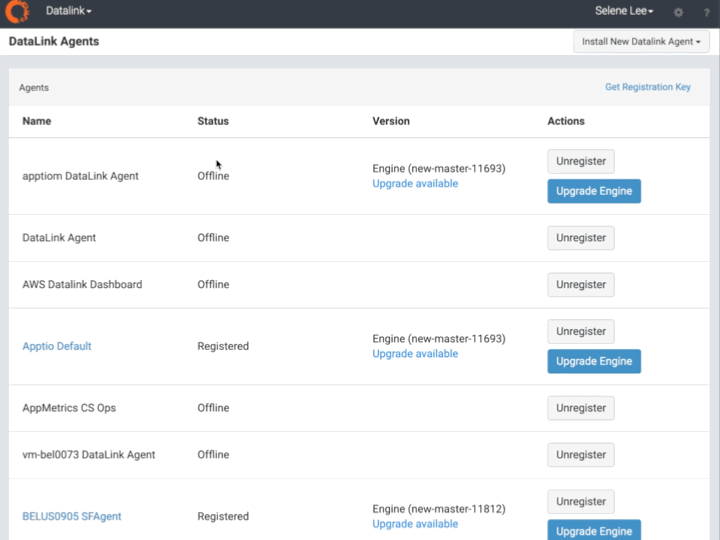Select the apptiom DataLink Agent name
The image size is (720, 540).
pyautogui.click(x=80, y=176)
